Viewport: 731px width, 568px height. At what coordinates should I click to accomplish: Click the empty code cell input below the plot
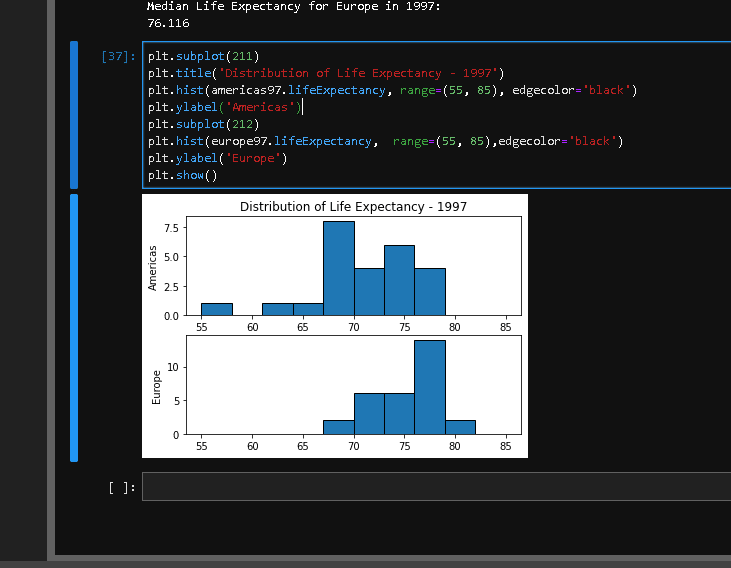point(436,486)
